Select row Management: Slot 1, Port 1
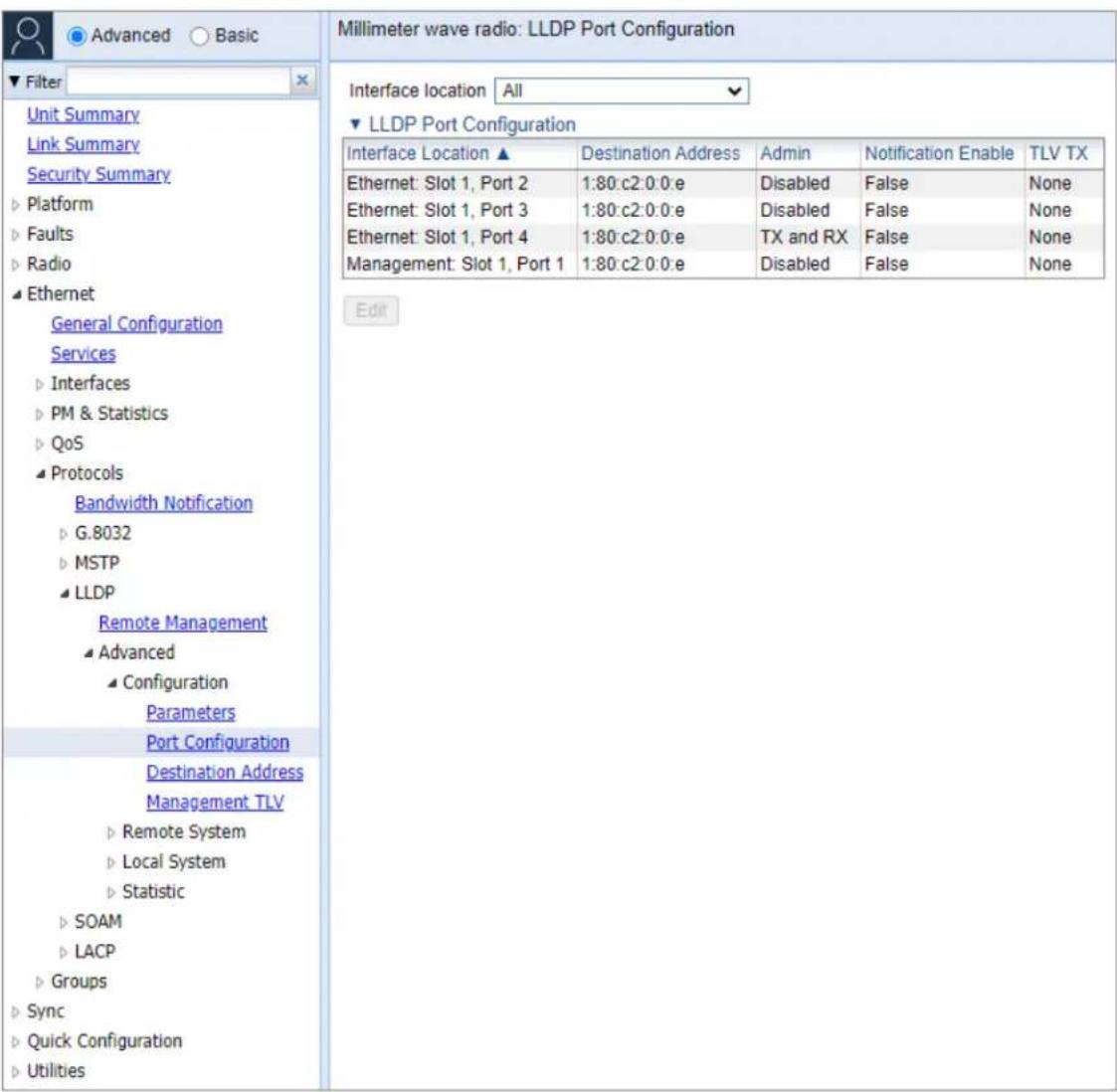 [x=723, y=265]
